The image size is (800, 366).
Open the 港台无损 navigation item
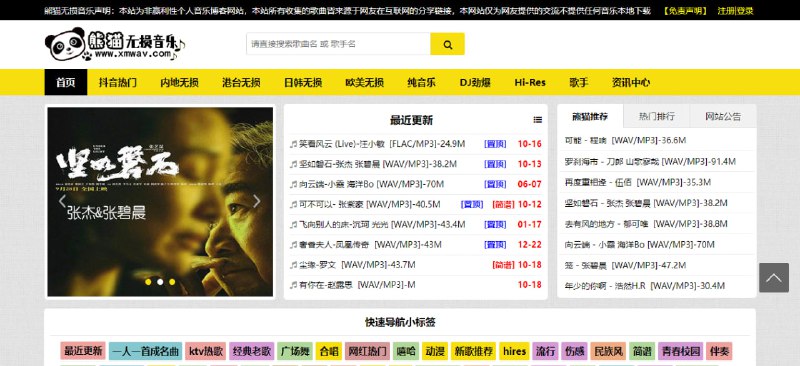(x=241, y=82)
